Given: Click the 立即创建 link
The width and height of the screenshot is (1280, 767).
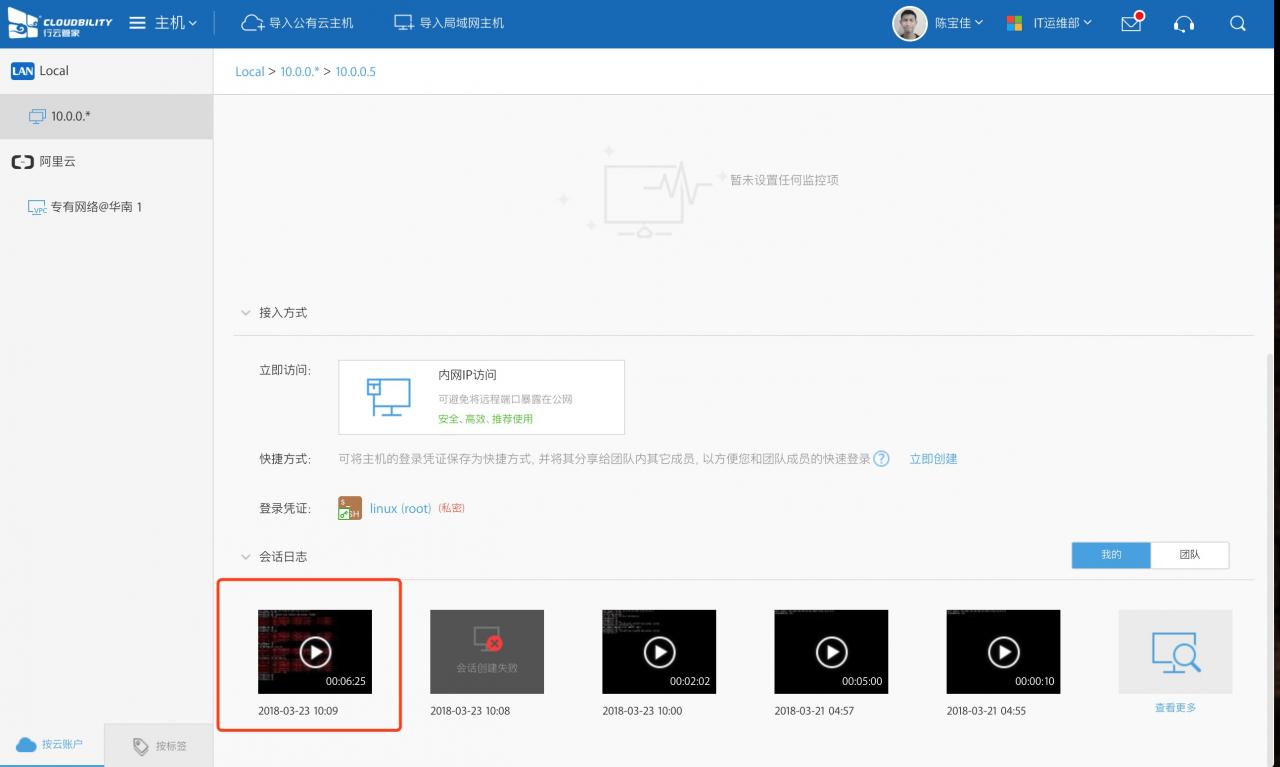Looking at the screenshot, I should 933,459.
